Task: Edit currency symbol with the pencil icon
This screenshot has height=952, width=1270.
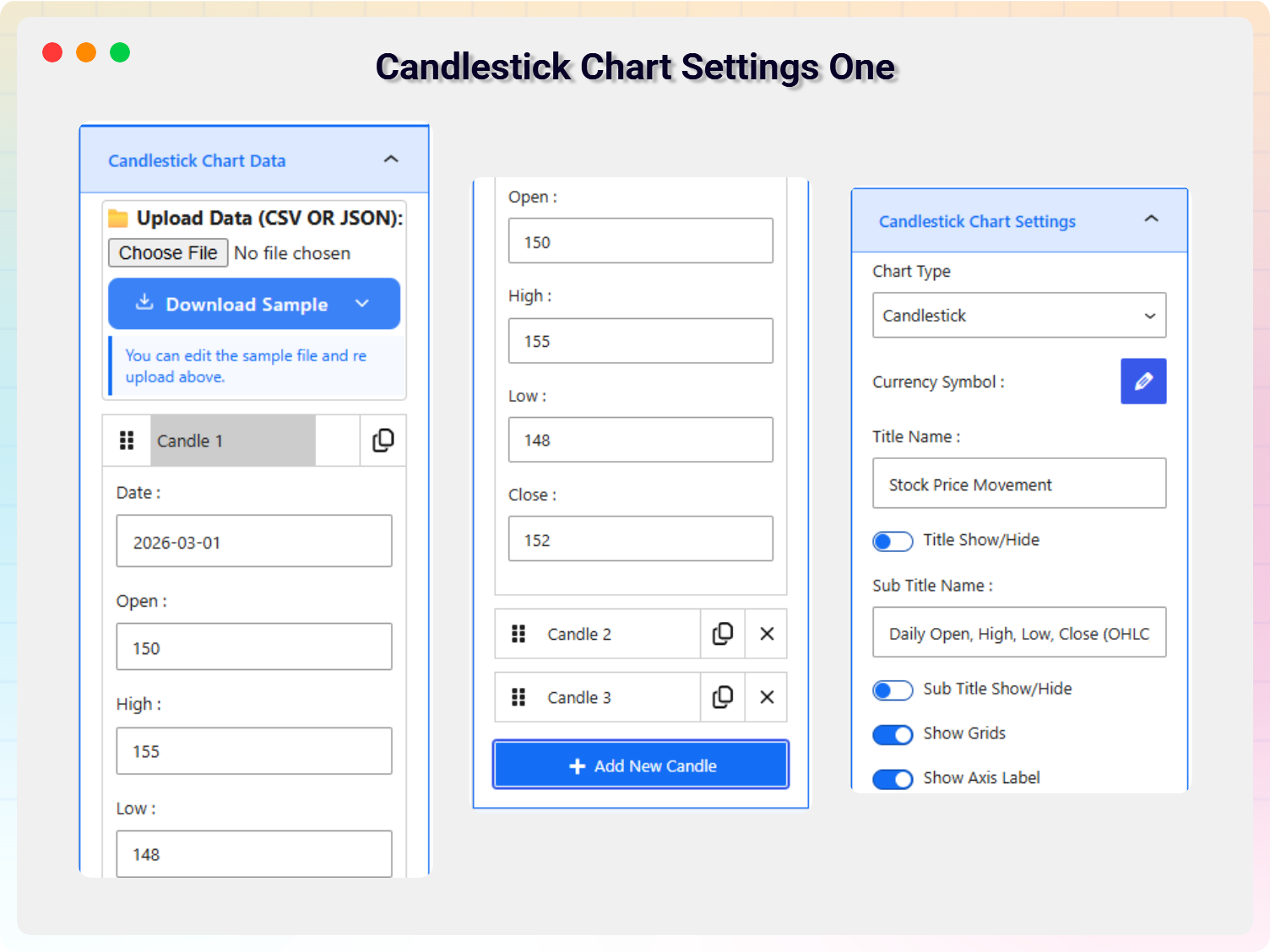Action: tap(1143, 381)
